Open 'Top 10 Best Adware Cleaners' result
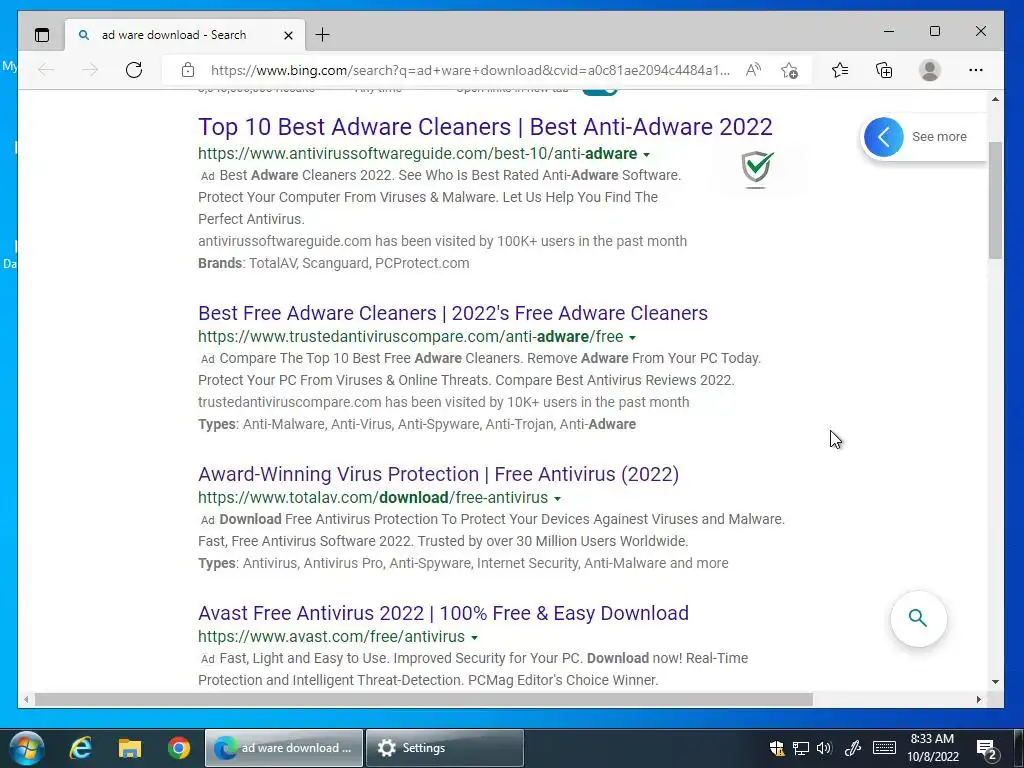 click(x=485, y=127)
